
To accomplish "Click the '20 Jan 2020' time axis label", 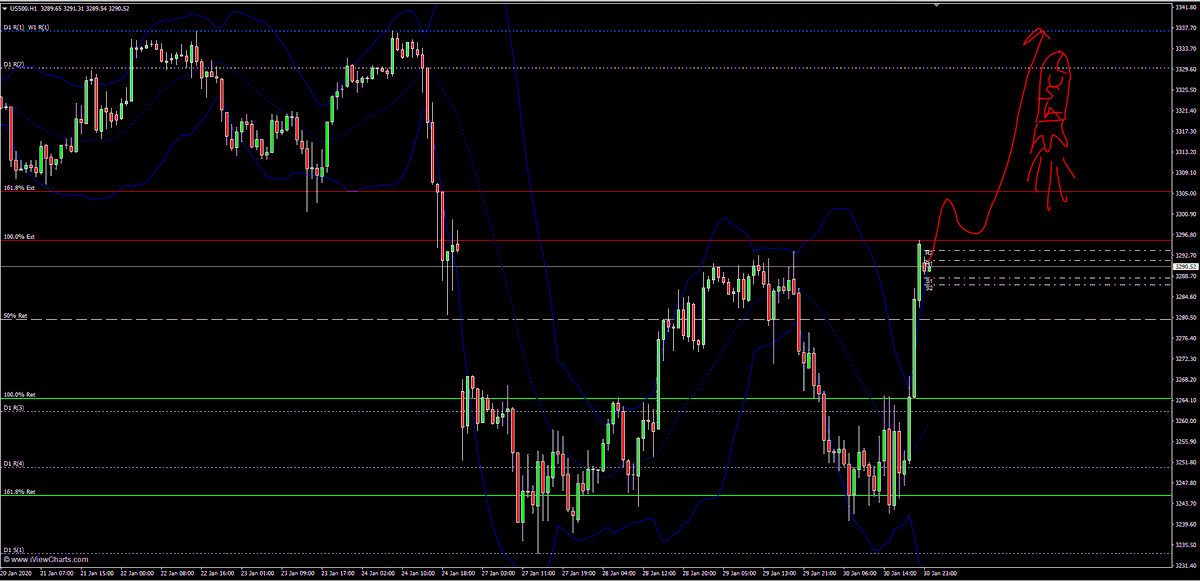I will click(x=17, y=575).
